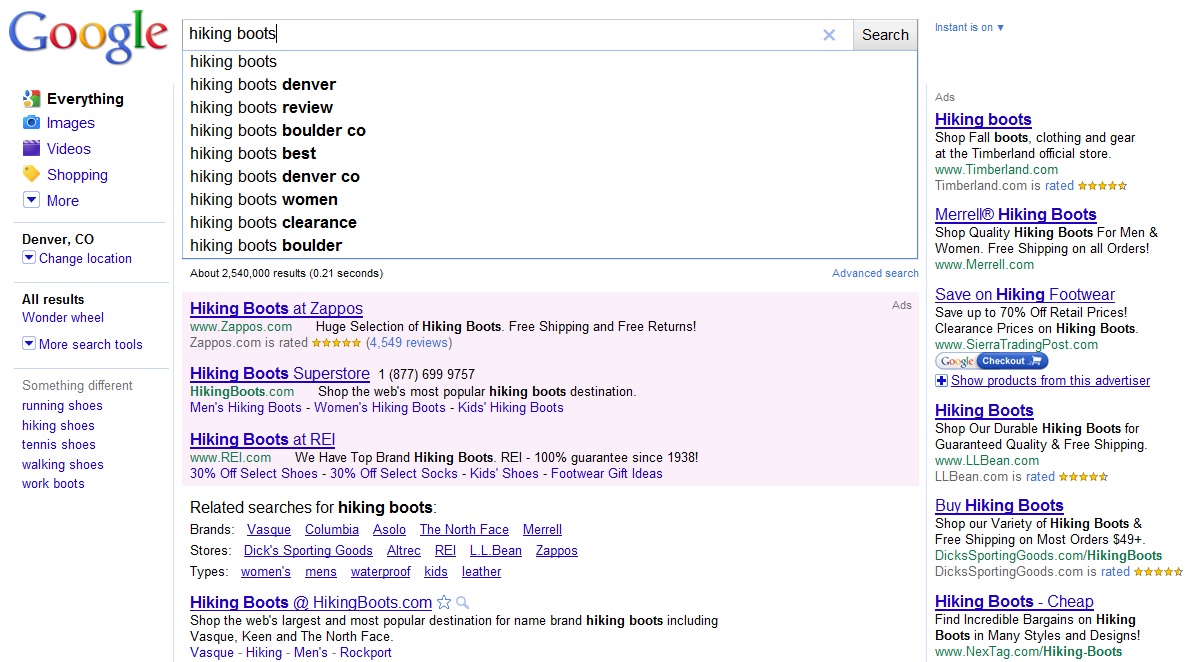Click related type leather

[481, 572]
